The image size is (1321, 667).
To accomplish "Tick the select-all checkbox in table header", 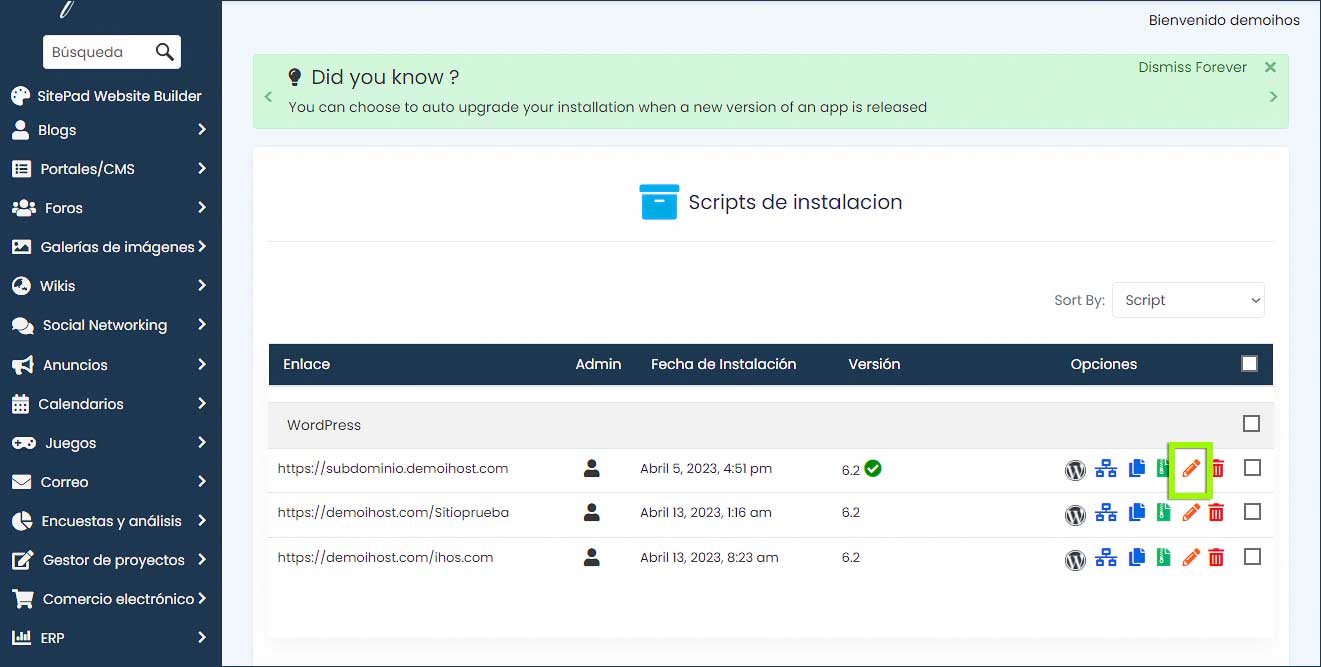I will point(1249,364).
